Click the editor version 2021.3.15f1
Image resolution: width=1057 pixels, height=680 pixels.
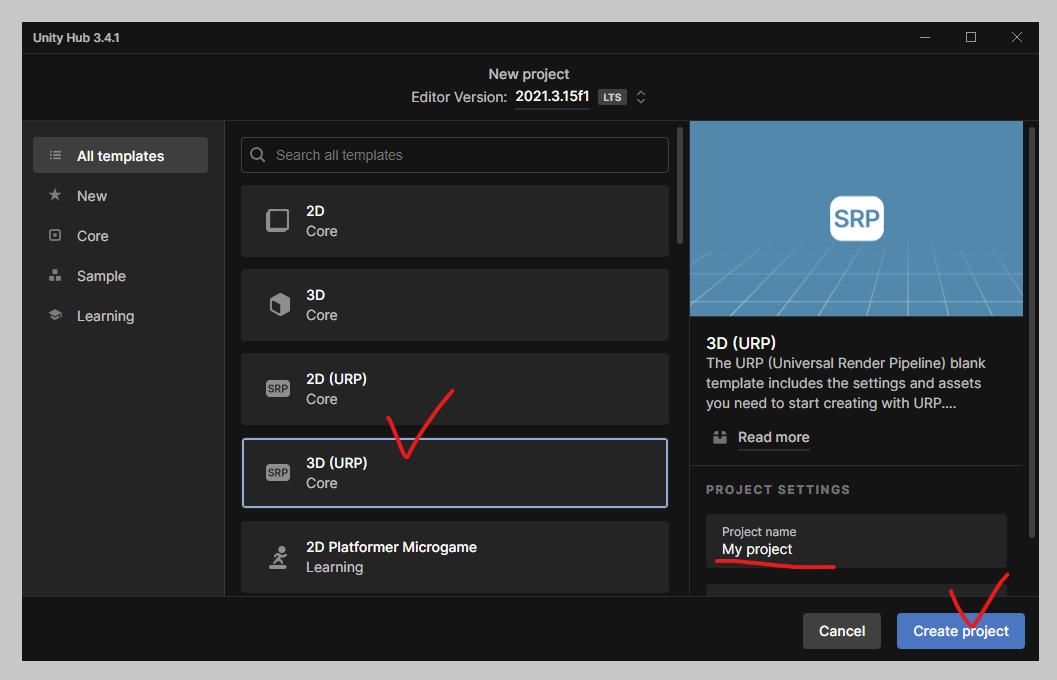[x=552, y=96]
